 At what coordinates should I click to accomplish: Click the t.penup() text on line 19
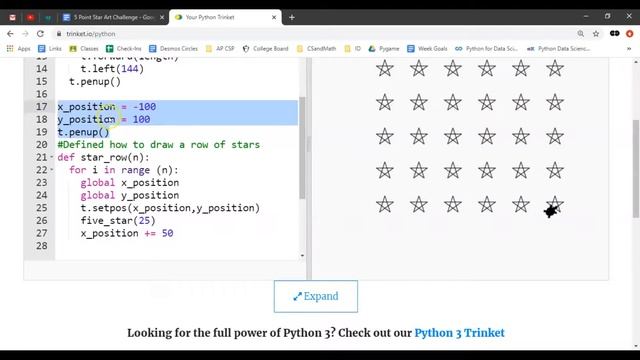point(83,132)
